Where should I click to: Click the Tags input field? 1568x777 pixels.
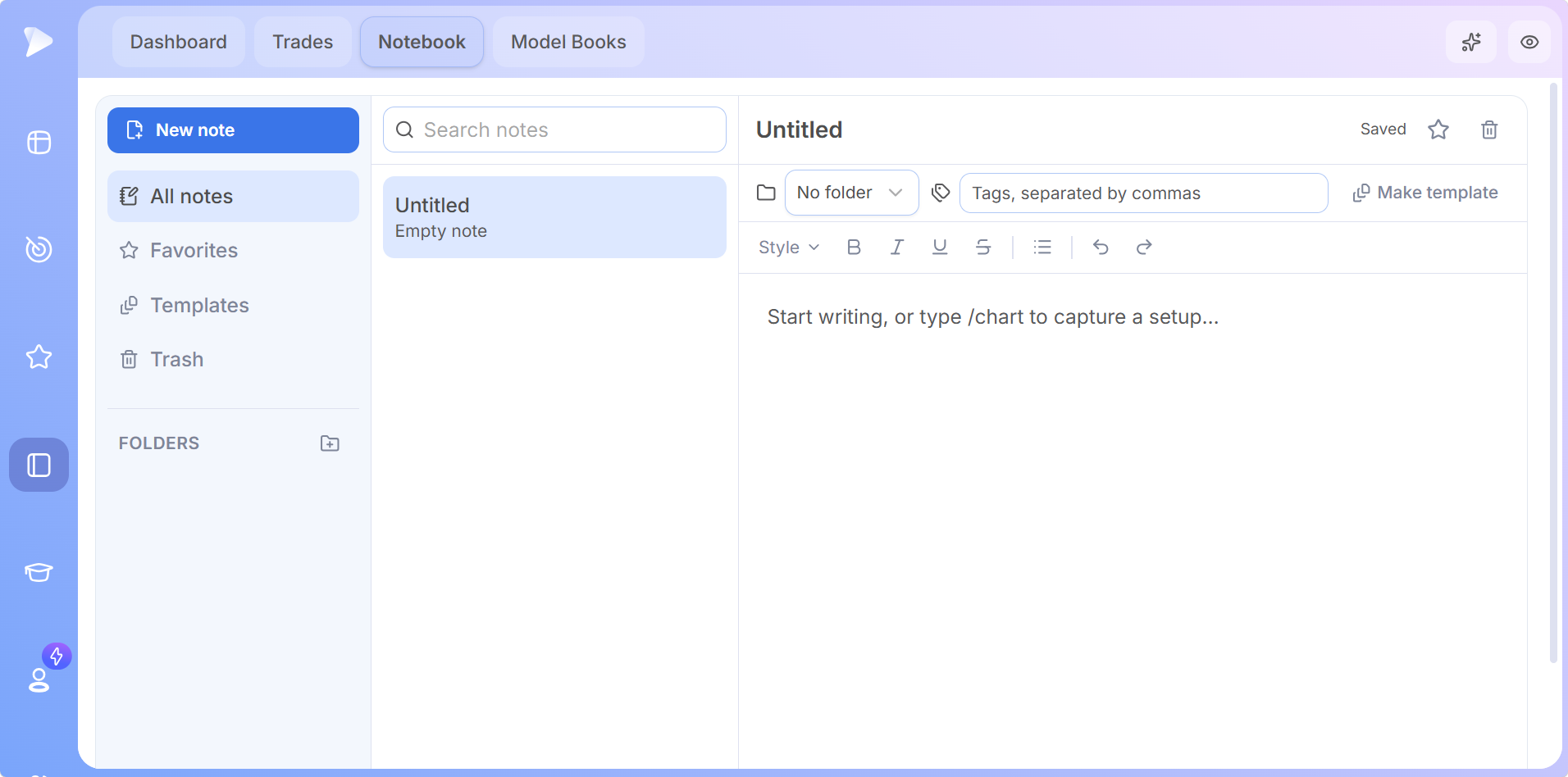1143,193
